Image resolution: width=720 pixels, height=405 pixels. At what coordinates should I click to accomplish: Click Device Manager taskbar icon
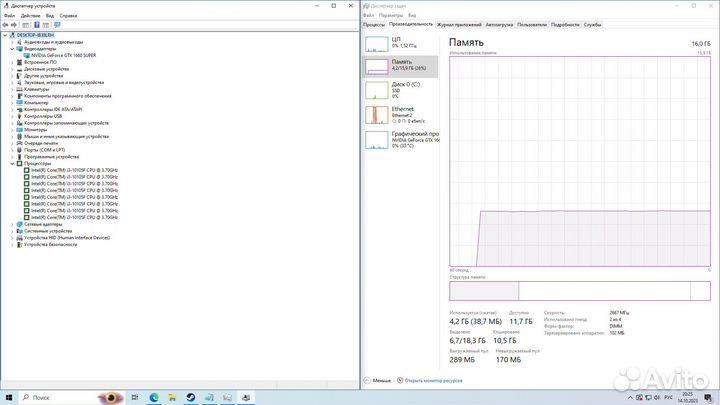pos(246,397)
